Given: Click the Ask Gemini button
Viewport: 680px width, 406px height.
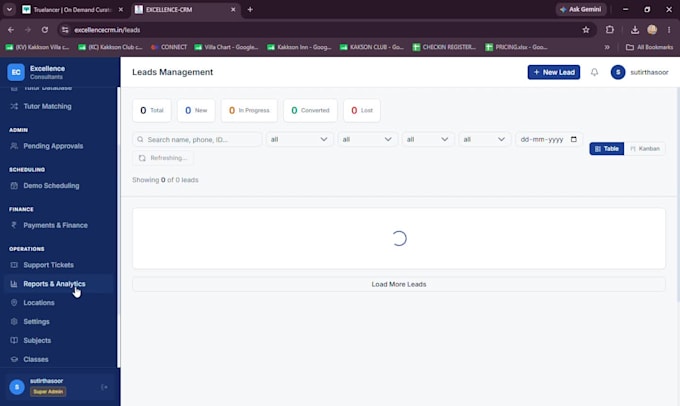Looking at the screenshot, I should tap(581, 9).
